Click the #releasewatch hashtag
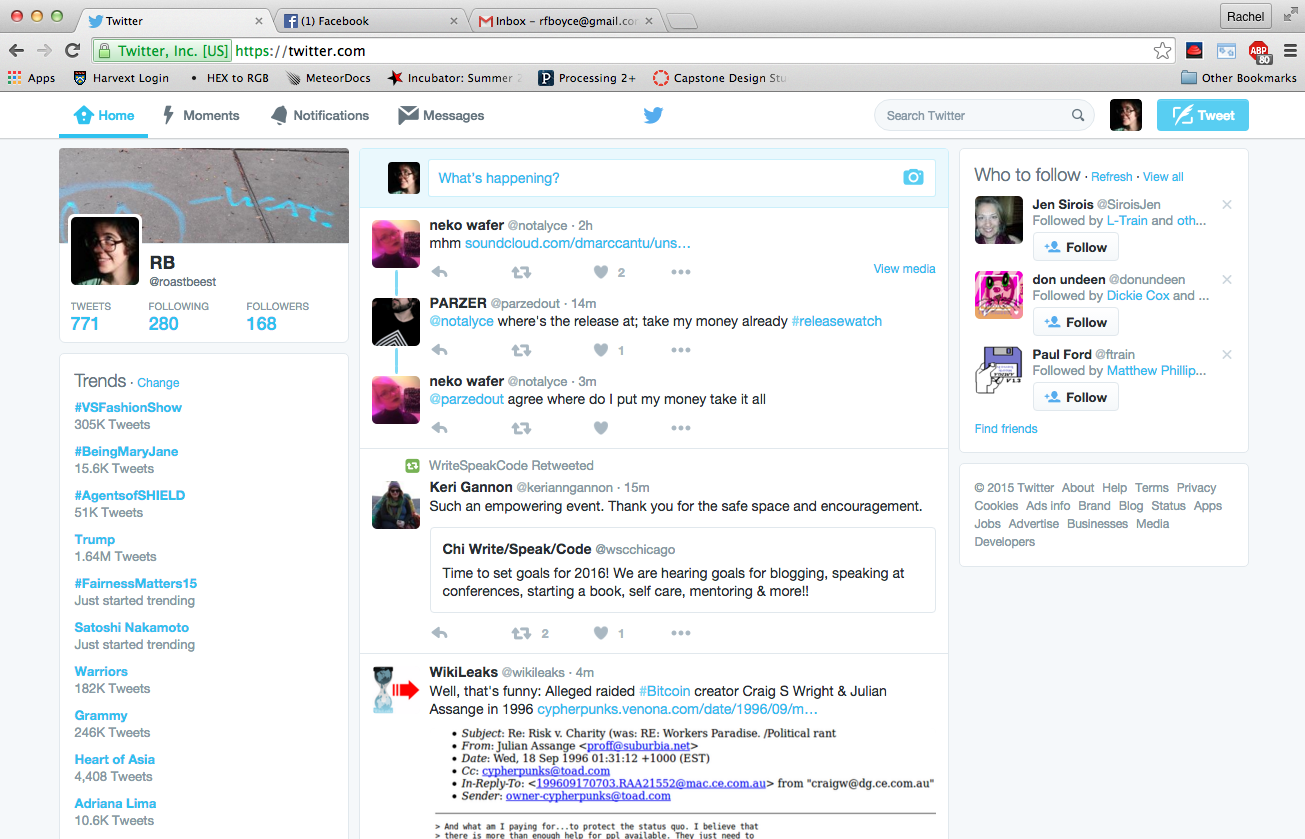The image size is (1305, 839). click(836, 321)
